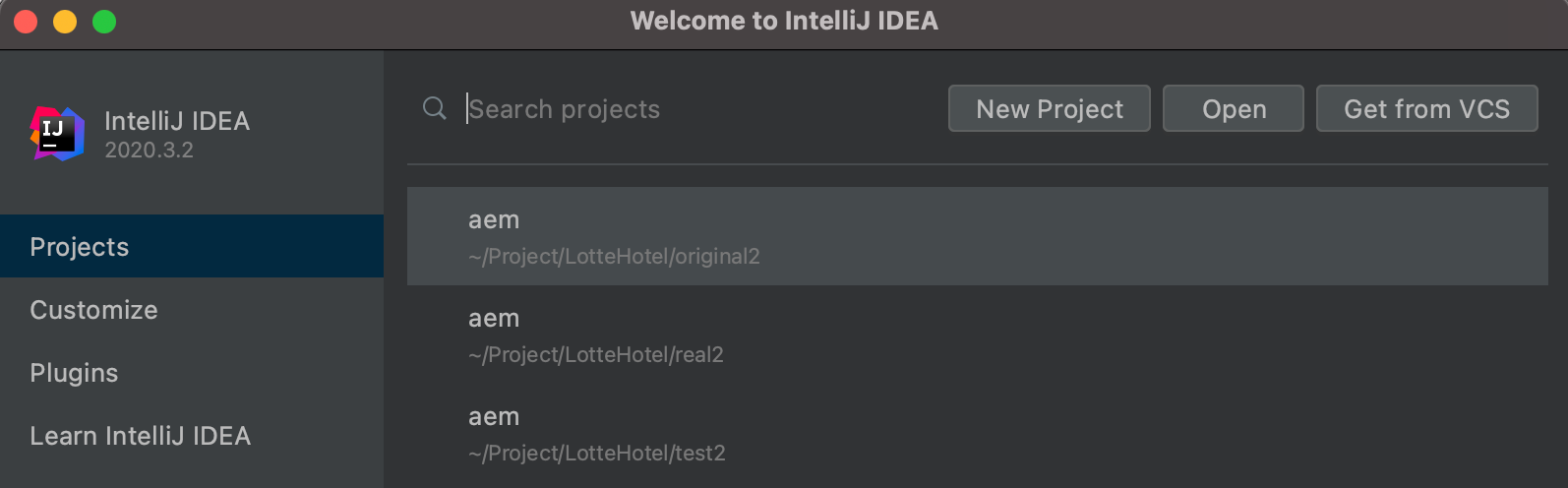Click the IntelliJ IDEA logo icon
The height and width of the screenshot is (488, 1568).
point(57,134)
